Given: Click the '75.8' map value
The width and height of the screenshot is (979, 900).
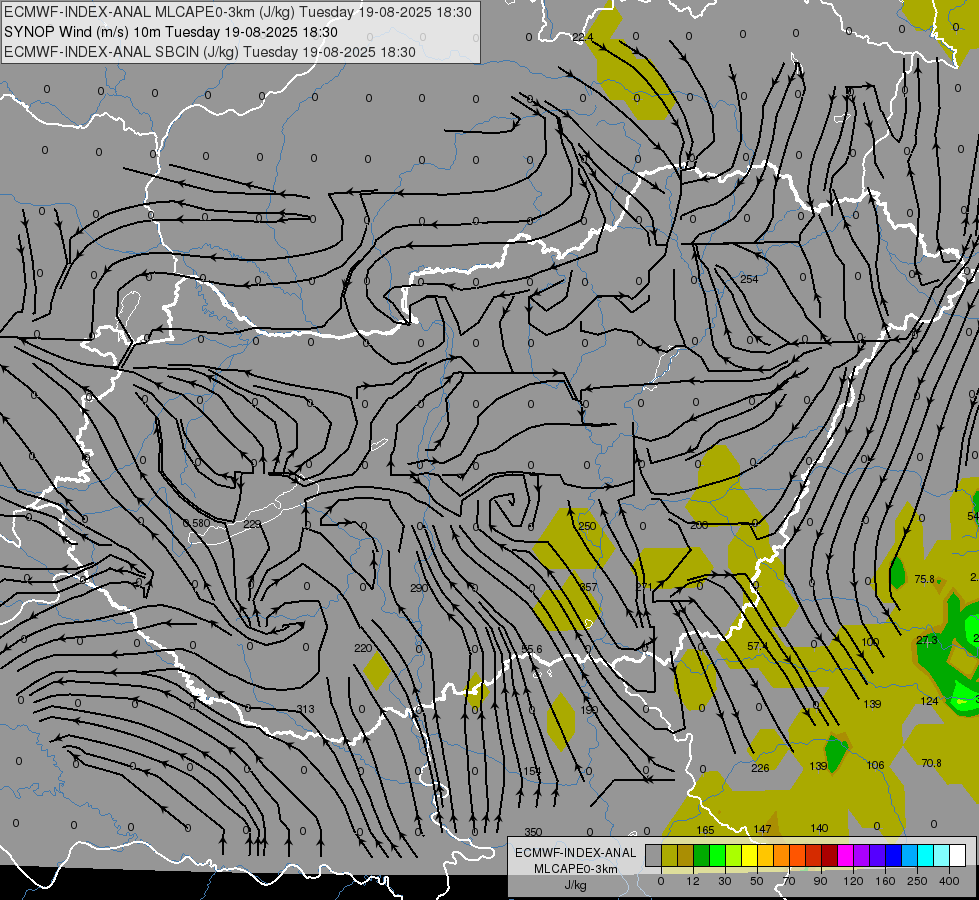Looking at the screenshot, I should [x=924, y=580].
